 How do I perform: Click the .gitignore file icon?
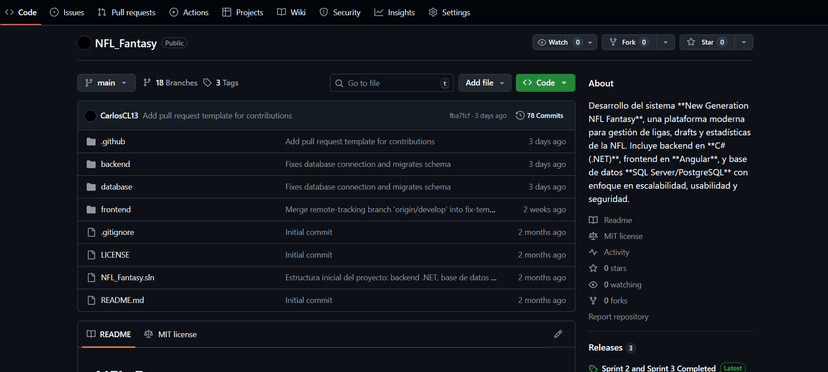[91, 232]
